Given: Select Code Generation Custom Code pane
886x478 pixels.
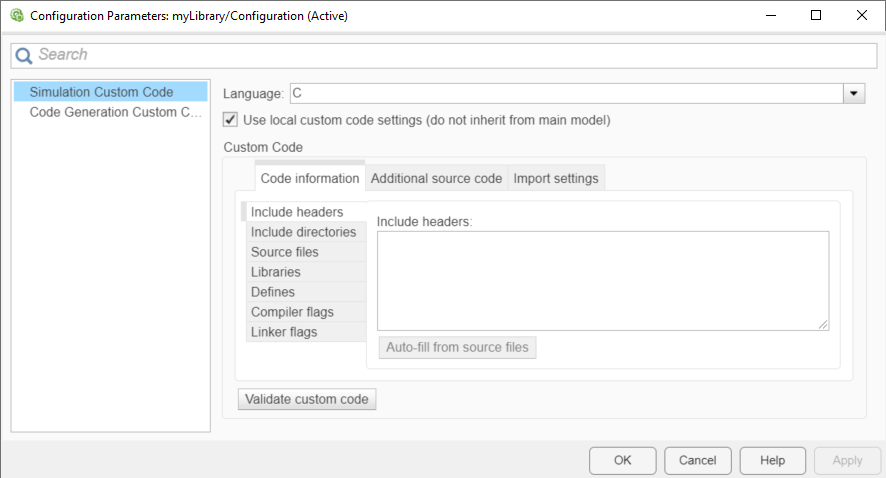Looking at the screenshot, I should pyautogui.click(x=116, y=112).
